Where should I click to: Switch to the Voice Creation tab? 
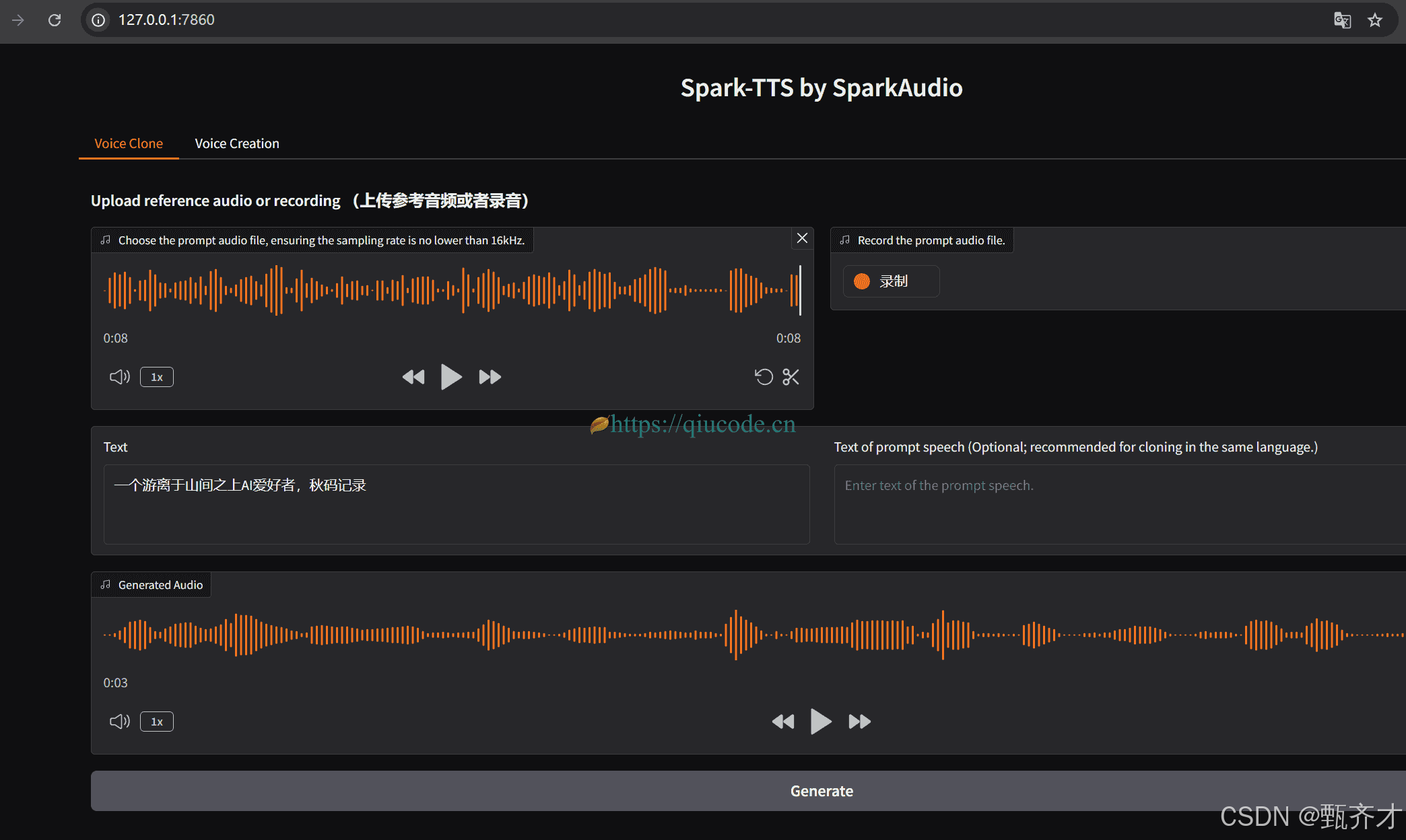pos(237,143)
